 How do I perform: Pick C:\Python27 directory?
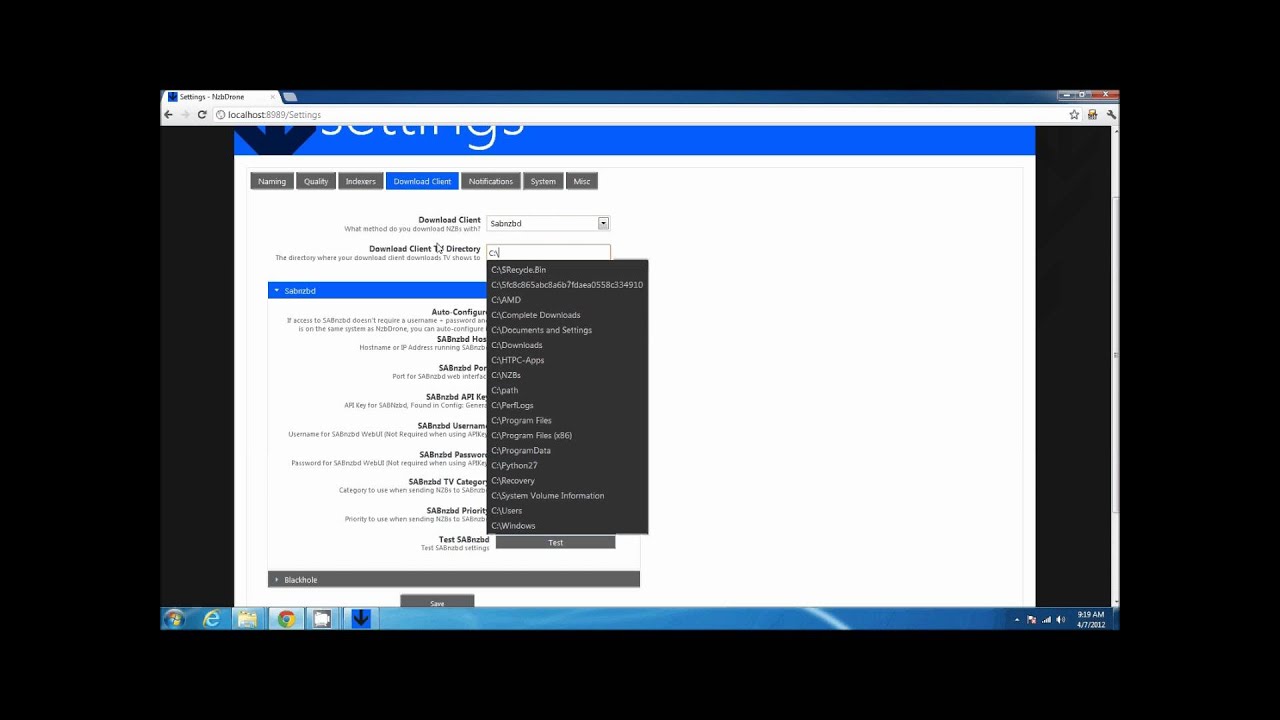[x=567, y=465]
